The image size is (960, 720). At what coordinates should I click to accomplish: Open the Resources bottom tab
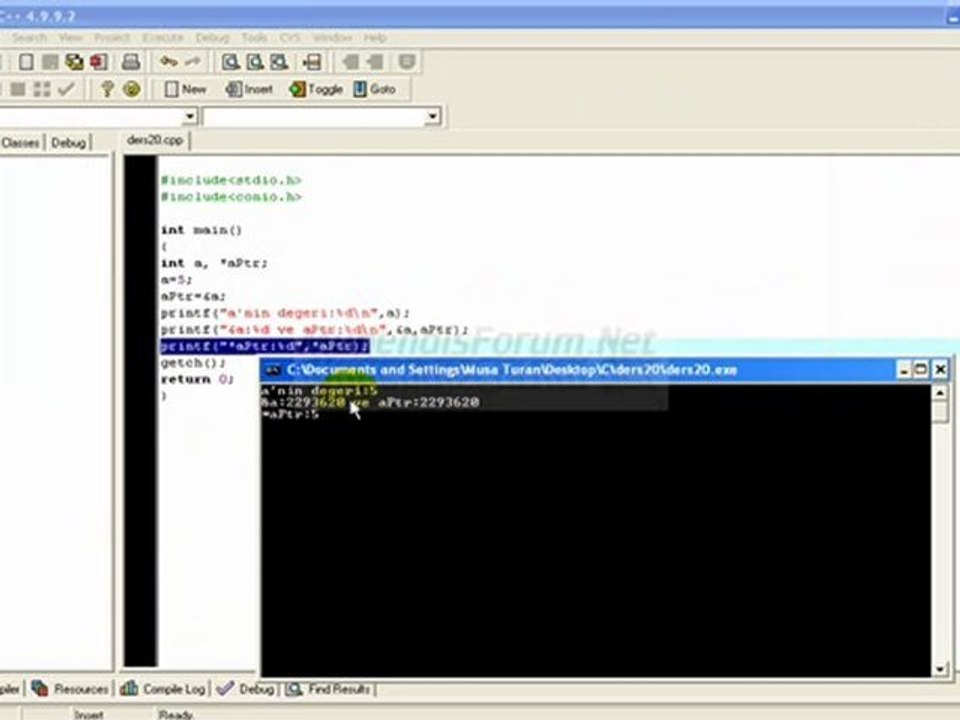[70, 689]
